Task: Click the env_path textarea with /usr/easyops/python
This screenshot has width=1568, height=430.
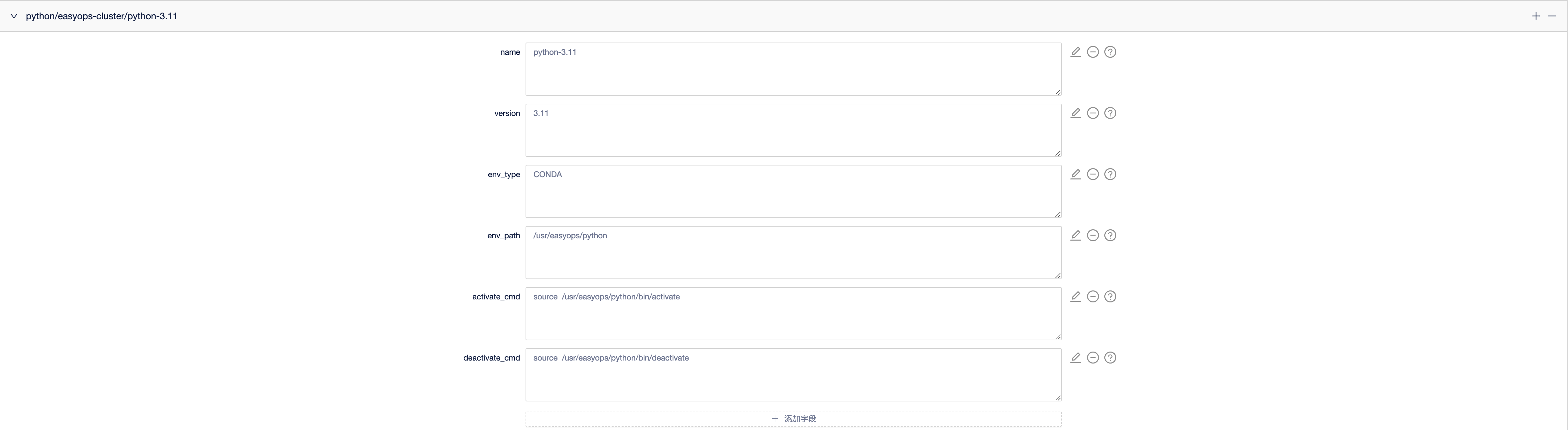Action: coord(793,253)
